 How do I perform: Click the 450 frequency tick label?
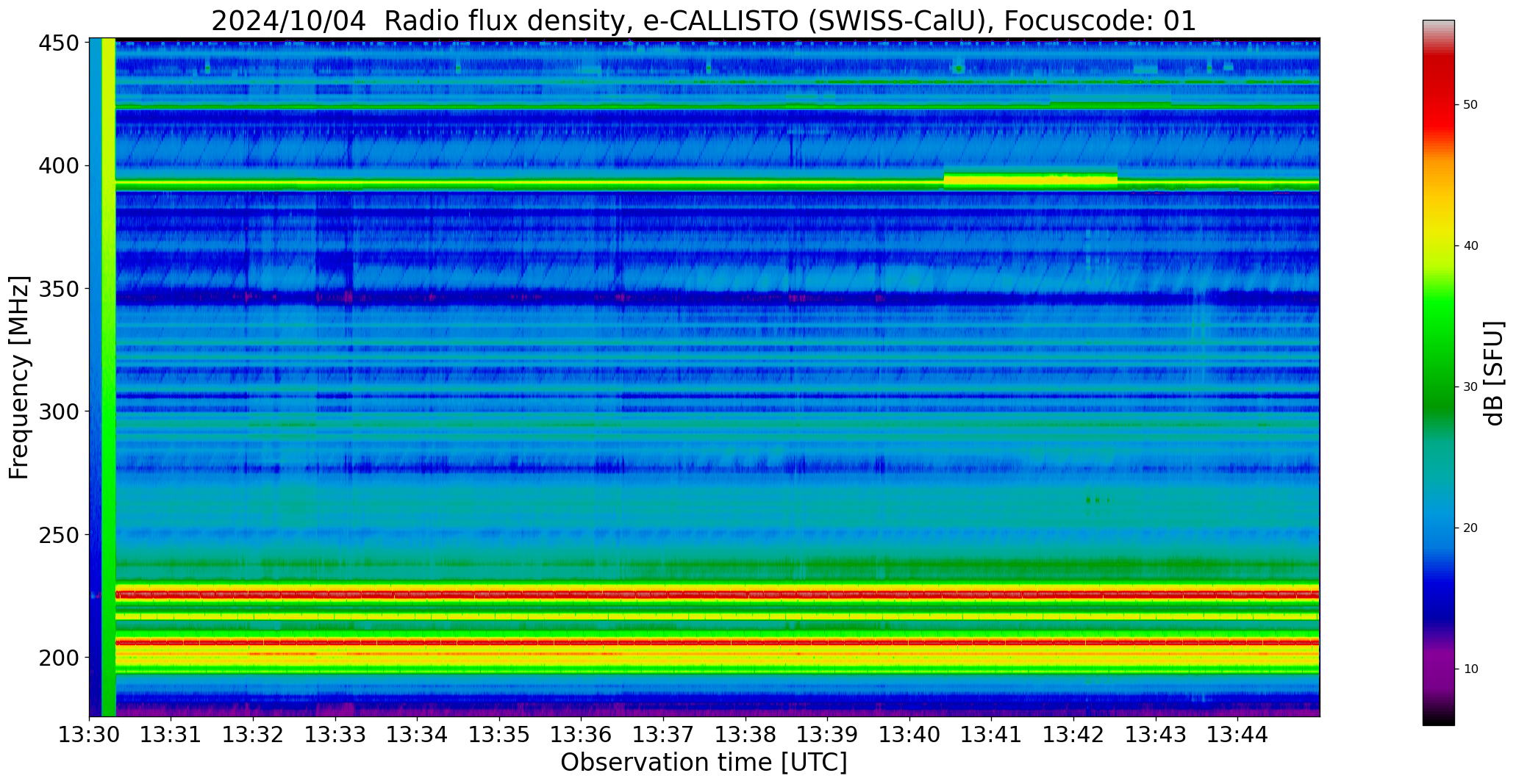pyautogui.click(x=59, y=43)
